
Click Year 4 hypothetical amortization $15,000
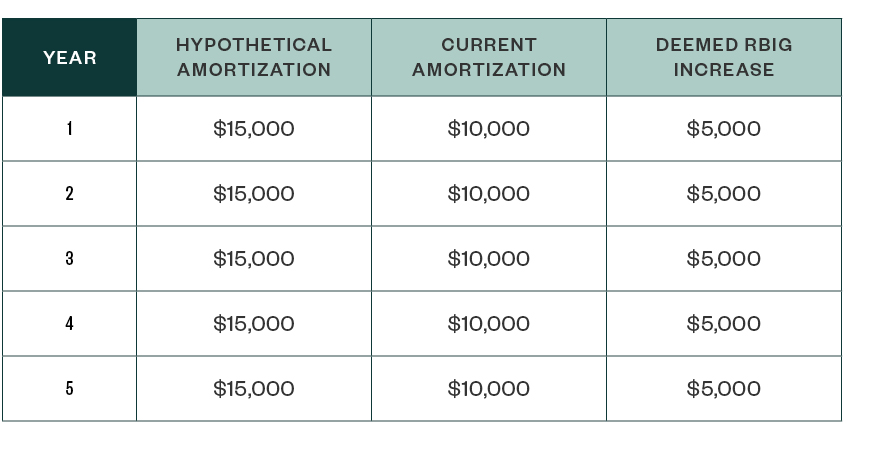pyautogui.click(x=254, y=324)
